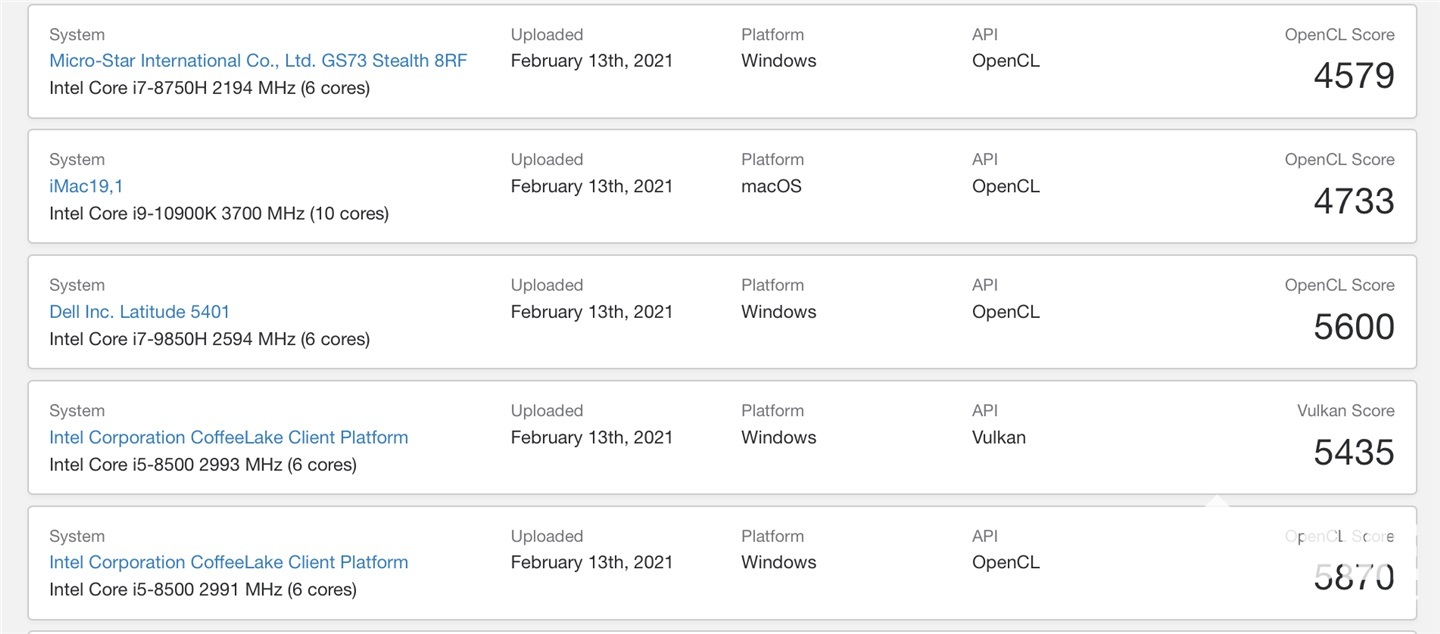This screenshot has width=1440, height=634.
Task: Select text Intel Core i9-10900K 3700 MHz (10 cores)
Action: point(219,214)
